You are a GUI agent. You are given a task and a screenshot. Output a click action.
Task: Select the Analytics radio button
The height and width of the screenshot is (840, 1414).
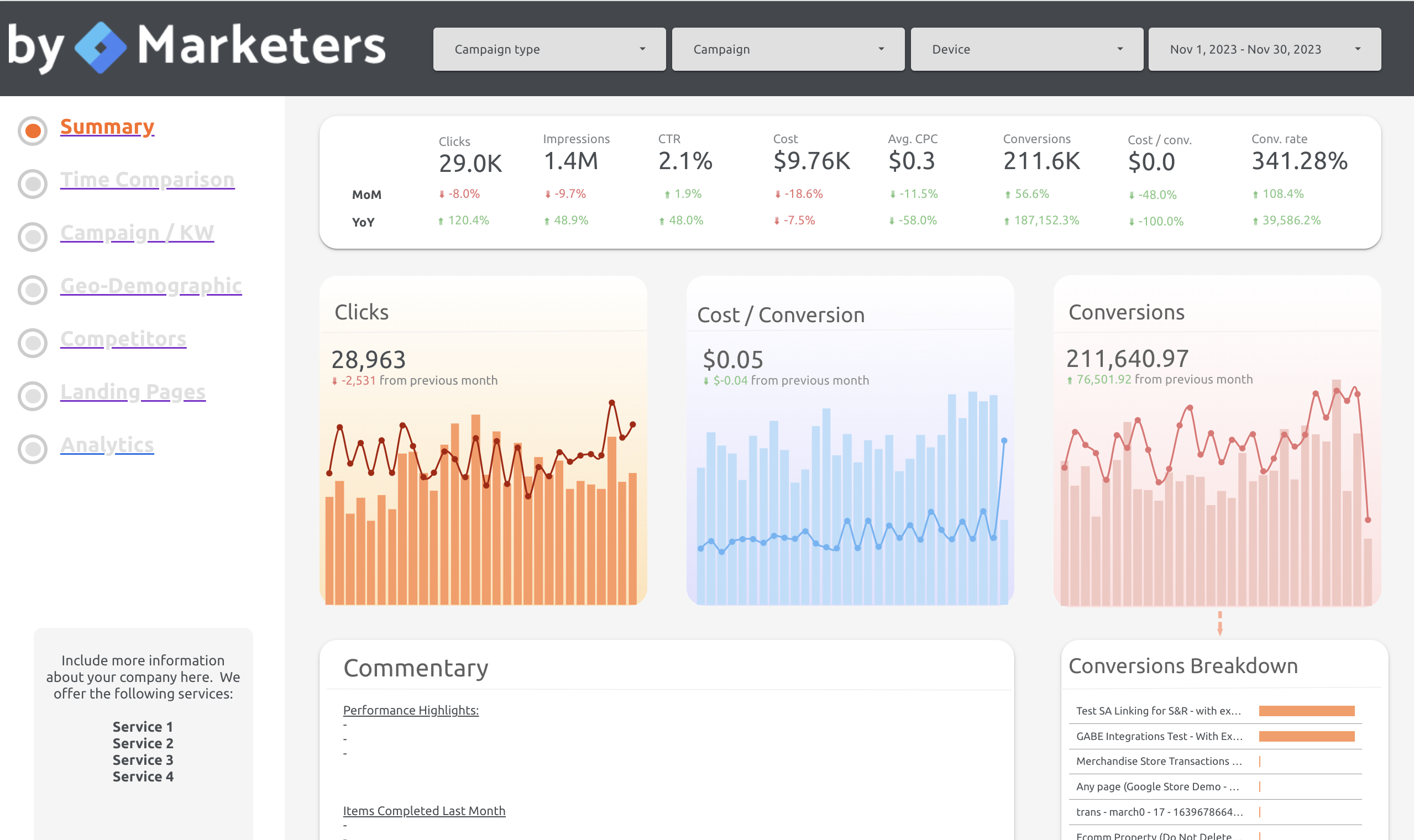33,449
